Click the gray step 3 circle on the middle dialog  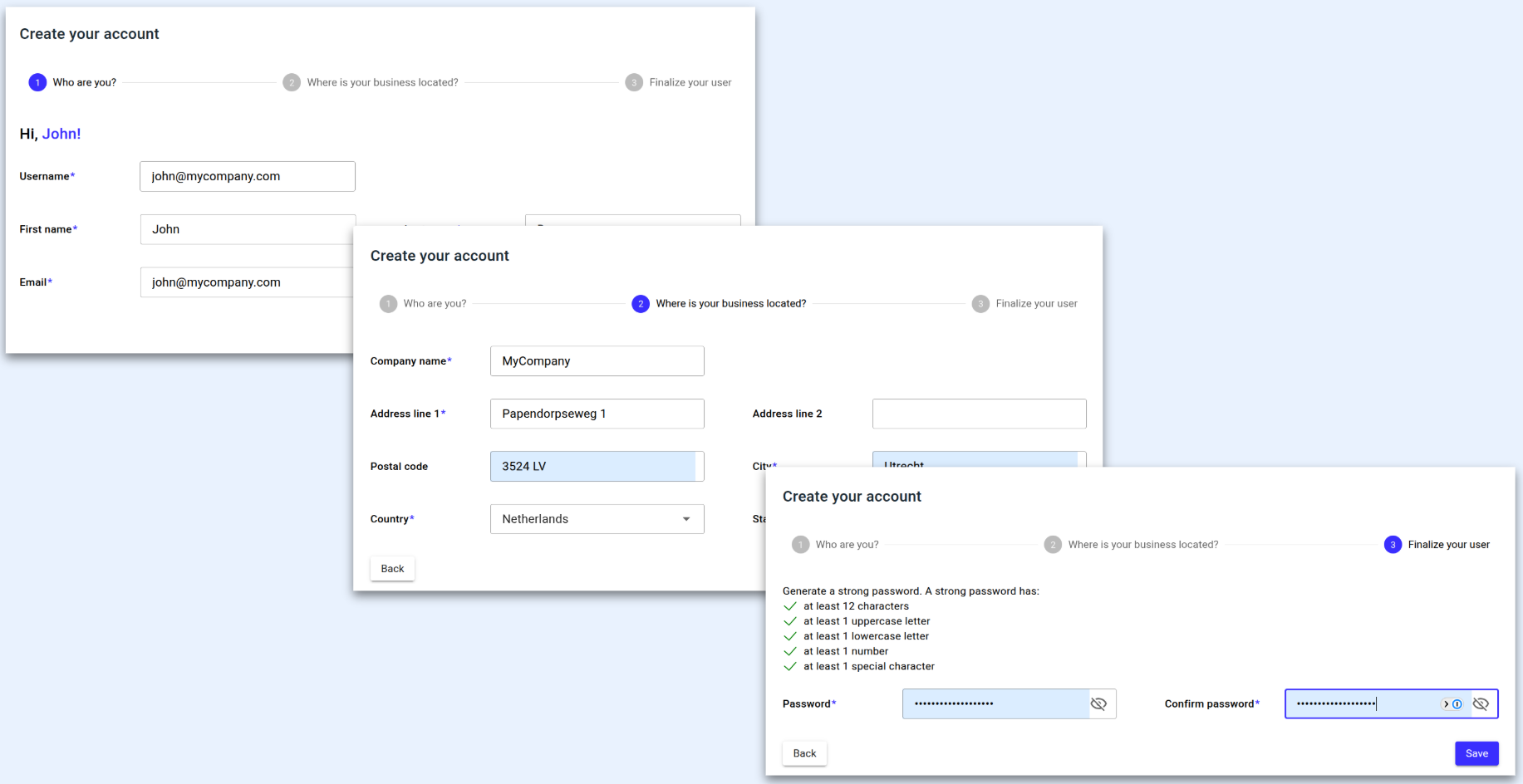click(981, 303)
